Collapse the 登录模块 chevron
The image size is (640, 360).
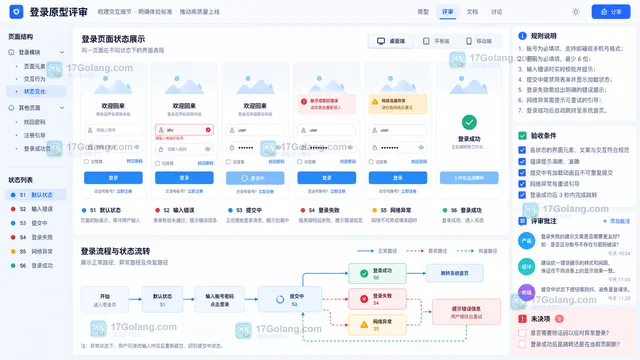pos(62,52)
